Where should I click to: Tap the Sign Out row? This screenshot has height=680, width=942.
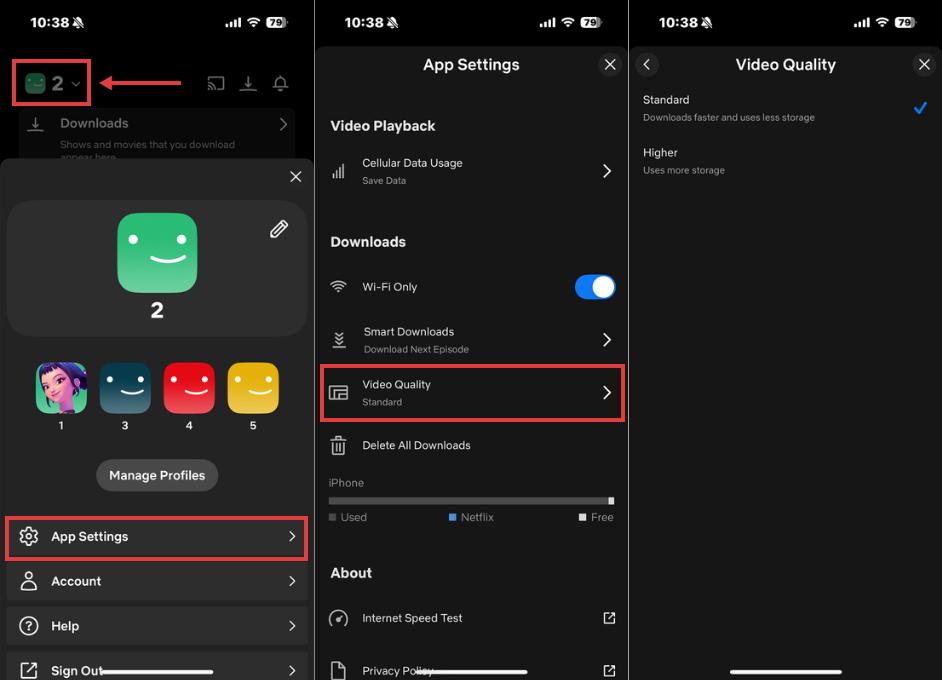[x=157, y=668]
